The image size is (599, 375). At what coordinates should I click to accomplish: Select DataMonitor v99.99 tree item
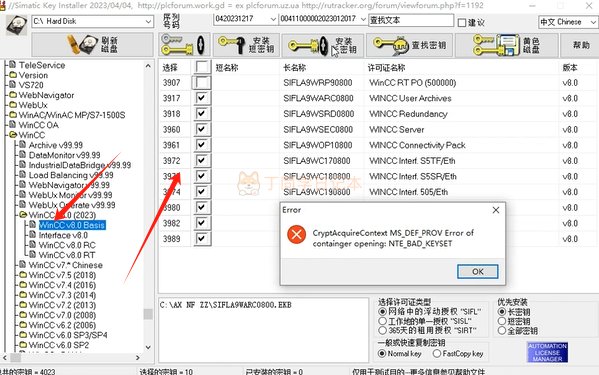65,155
